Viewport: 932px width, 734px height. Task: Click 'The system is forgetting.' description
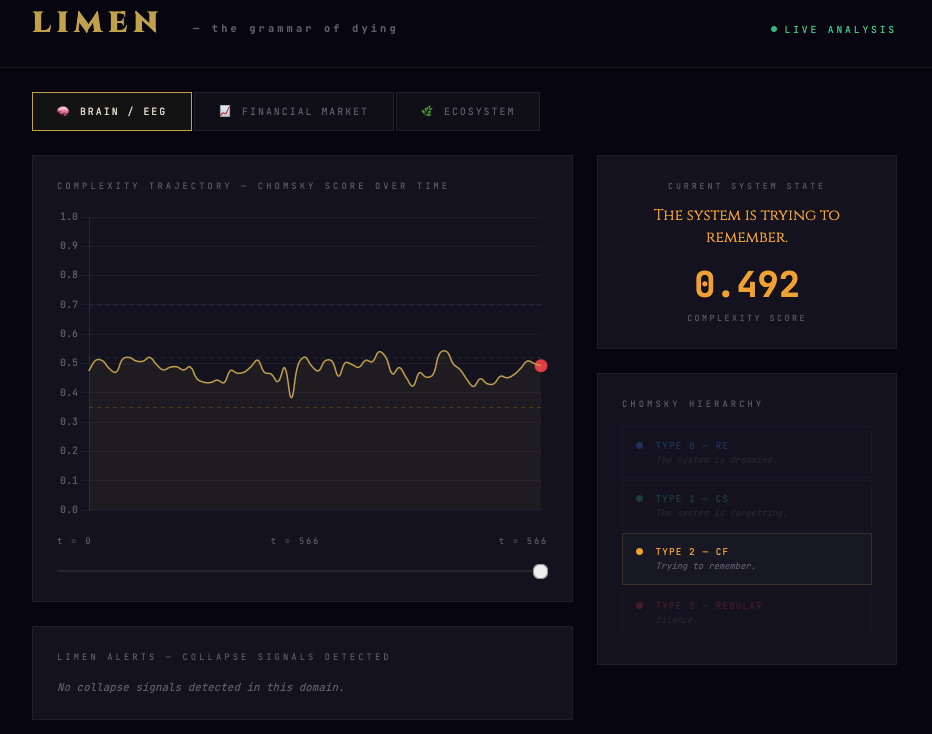point(722,513)
